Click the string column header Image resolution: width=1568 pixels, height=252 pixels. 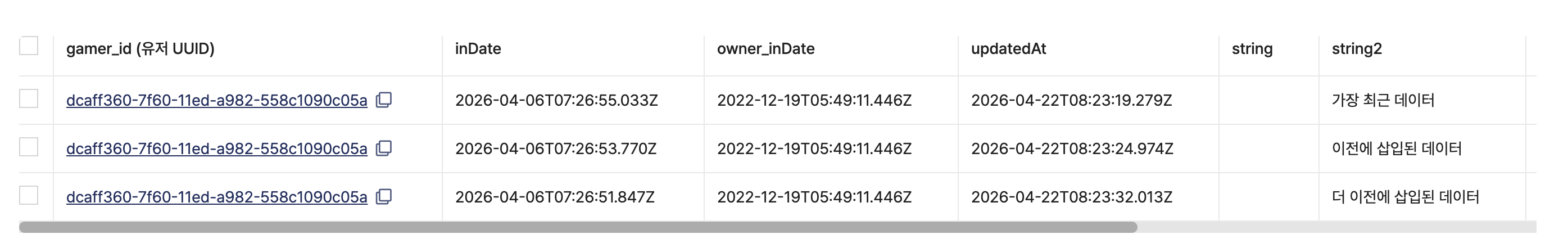coord(1252,49)
